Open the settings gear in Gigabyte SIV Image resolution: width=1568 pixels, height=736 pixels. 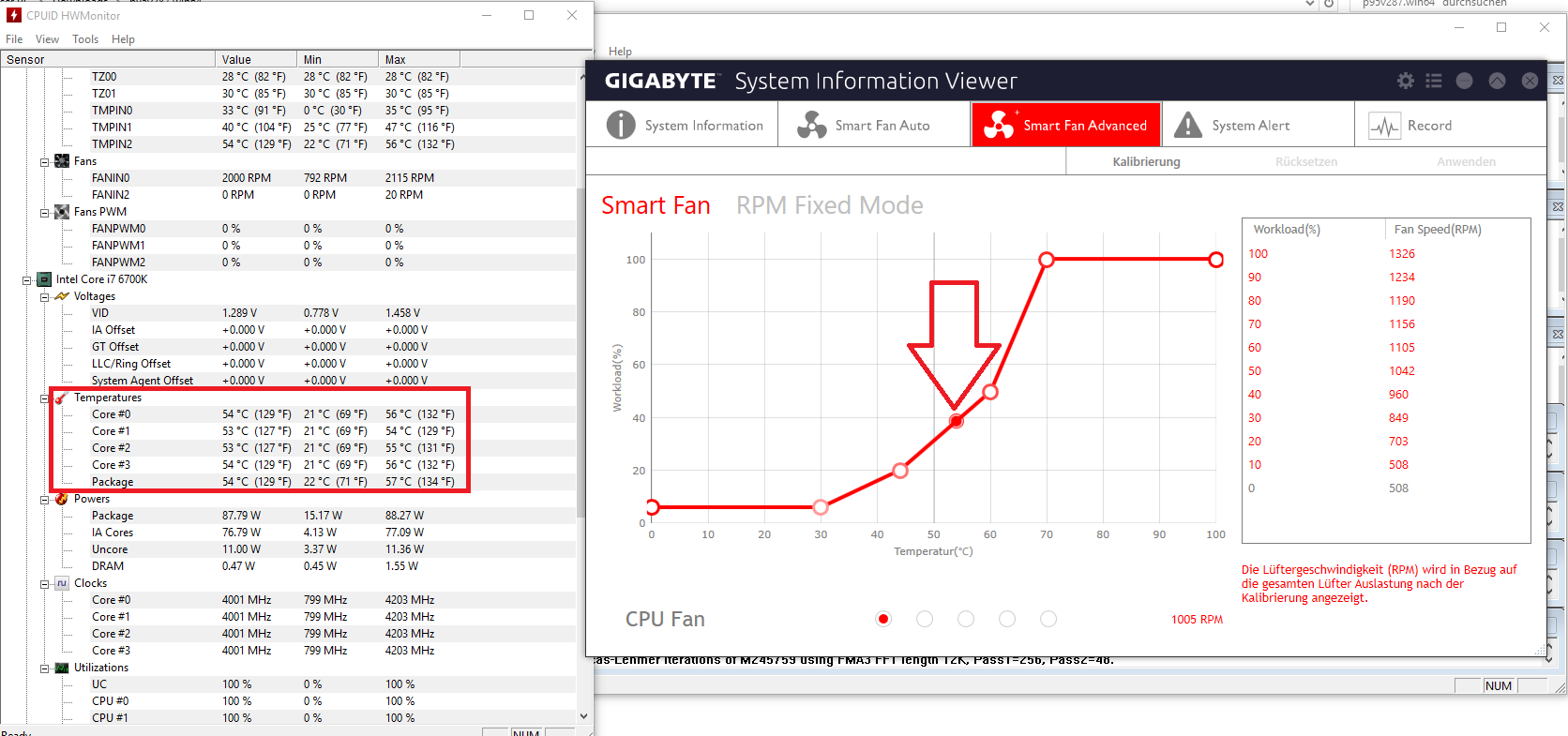[x=1405, y=81]
